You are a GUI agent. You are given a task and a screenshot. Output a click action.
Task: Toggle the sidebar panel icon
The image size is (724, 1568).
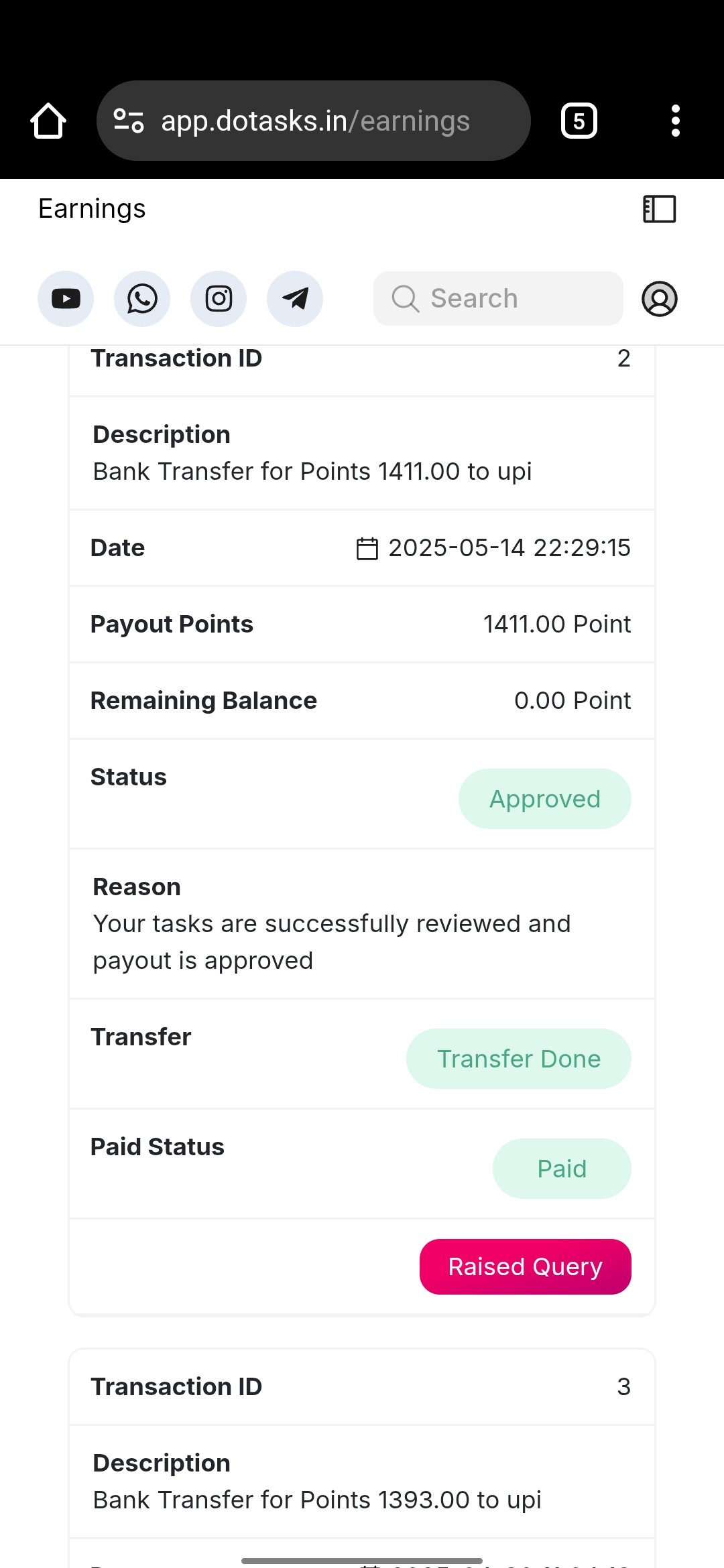coord(660,209)
